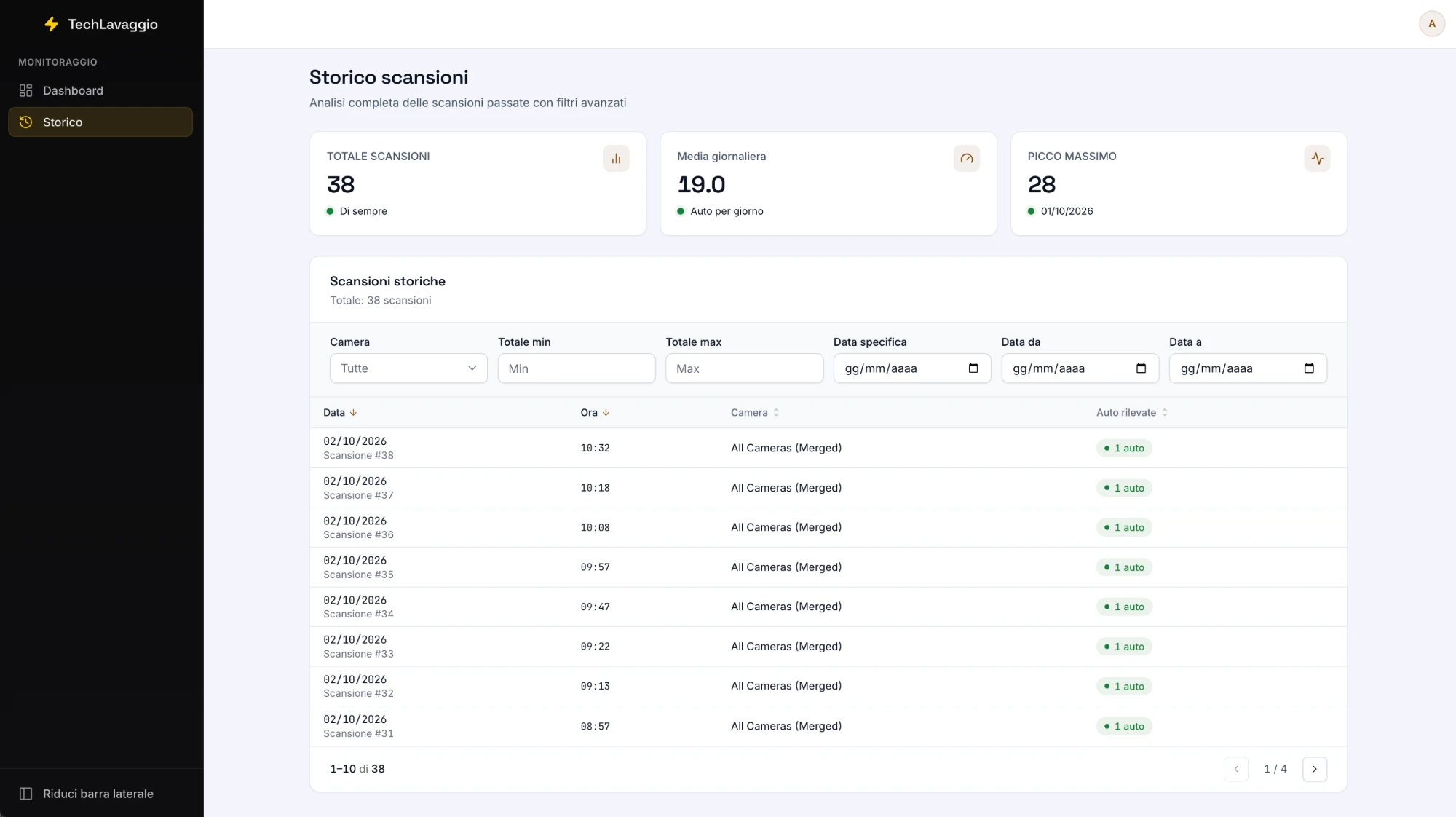Click the Data specifica date field
Screen dimensions: 1456x817
pos(912,368)
